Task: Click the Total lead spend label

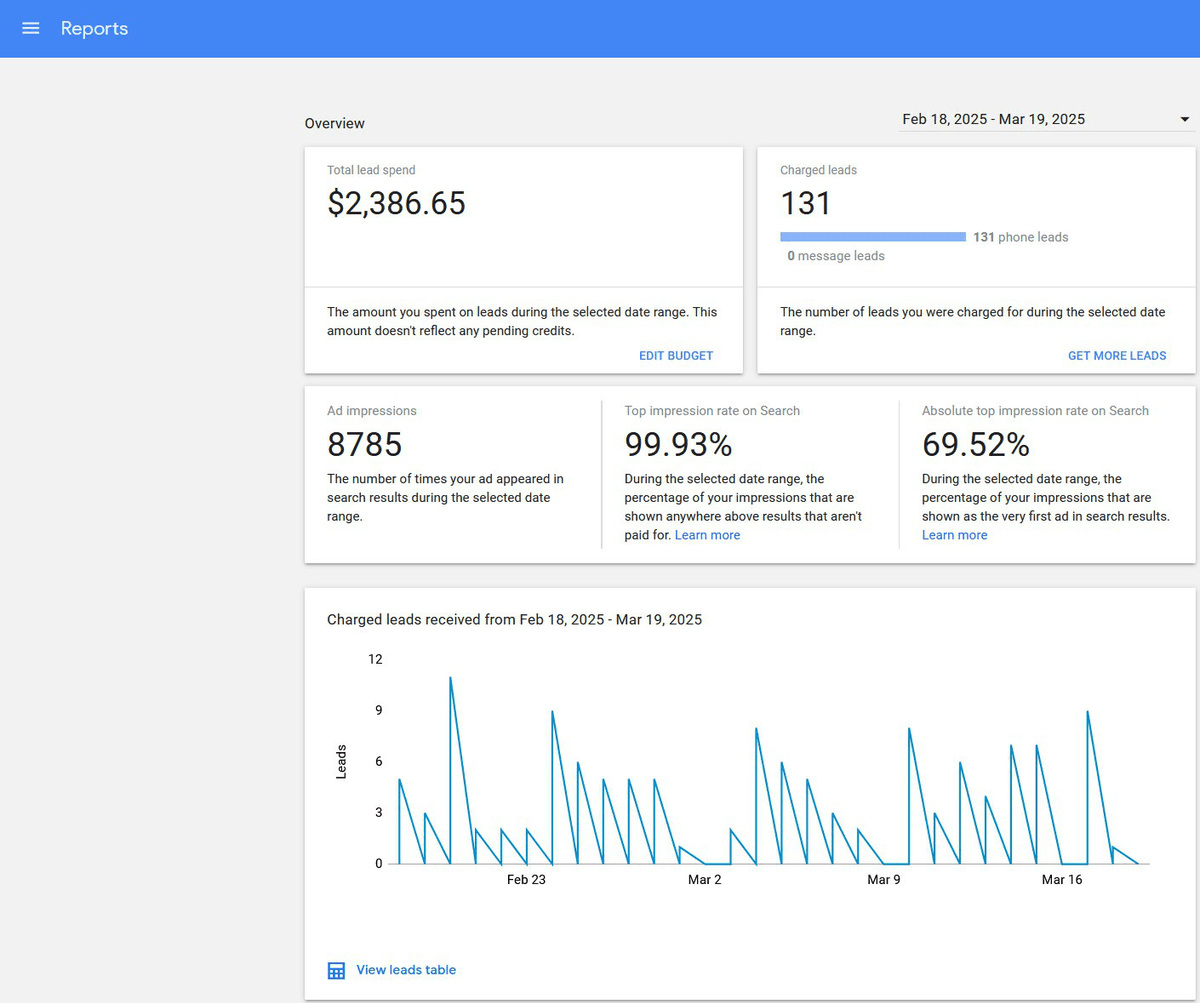Action: pos(371,170)
